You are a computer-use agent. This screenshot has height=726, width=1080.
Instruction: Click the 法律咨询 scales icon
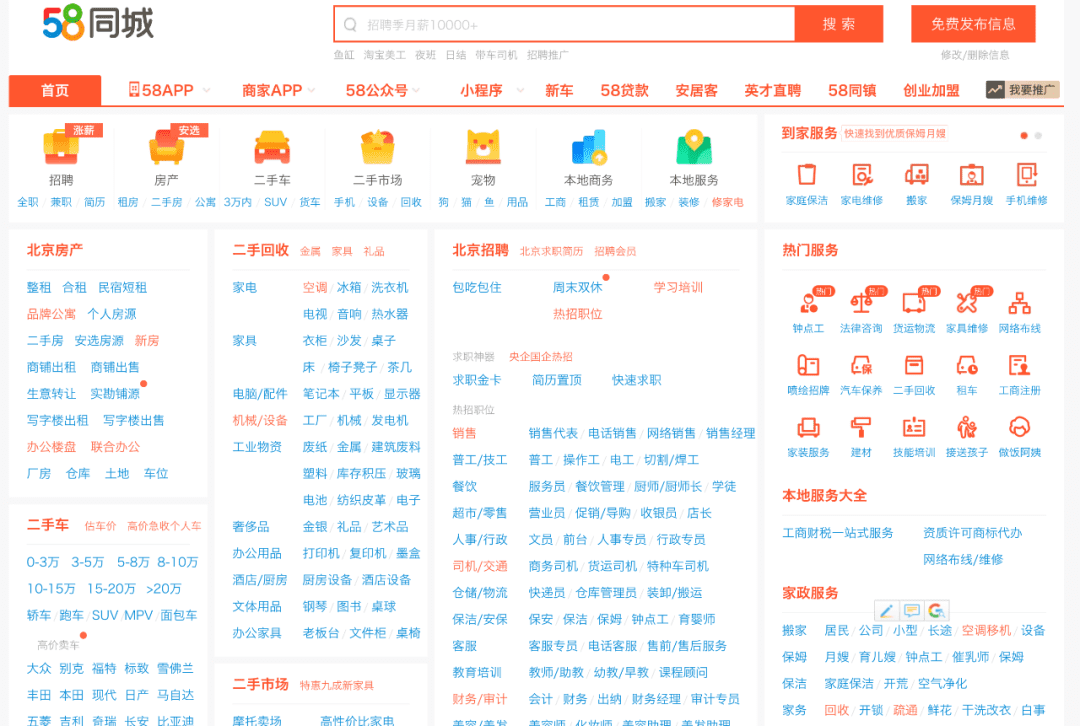tap(860, 303)
